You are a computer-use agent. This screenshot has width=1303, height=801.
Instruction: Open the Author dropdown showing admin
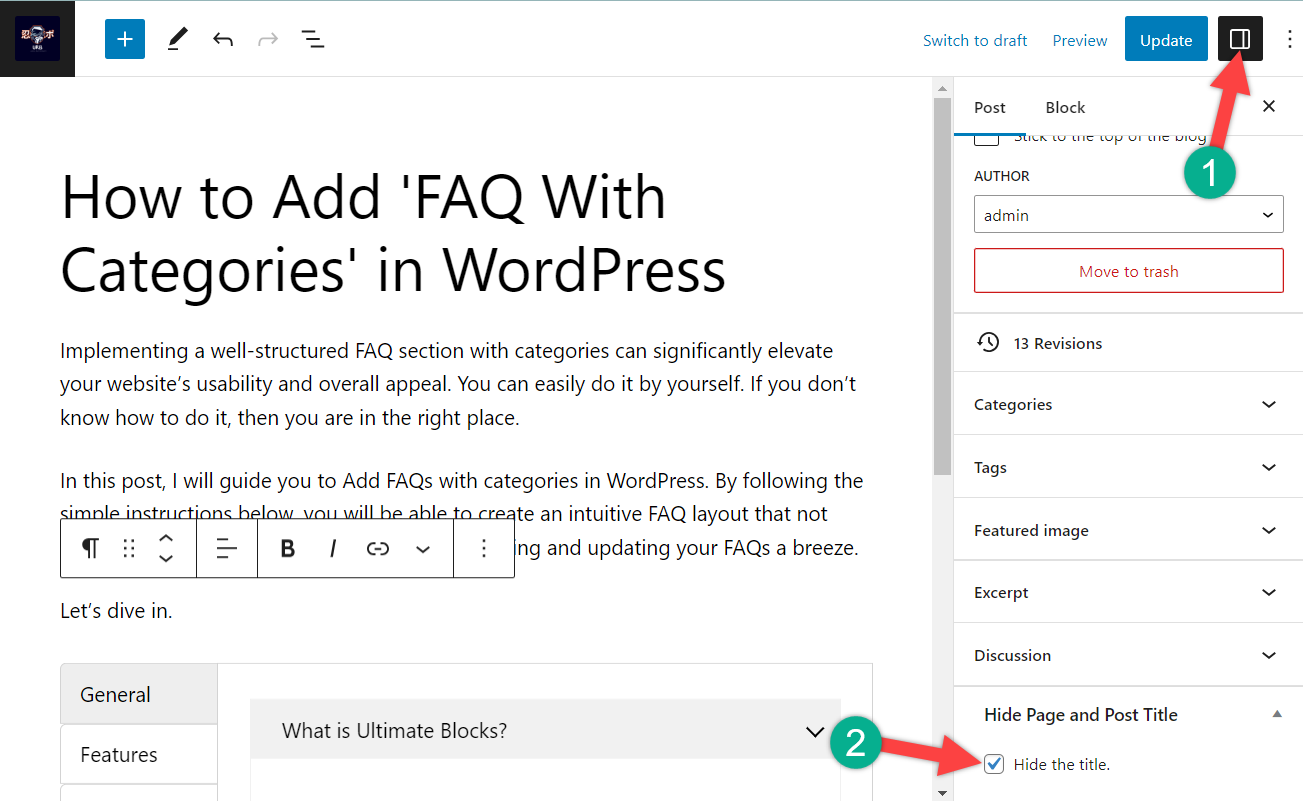(x=1128, y=215)
